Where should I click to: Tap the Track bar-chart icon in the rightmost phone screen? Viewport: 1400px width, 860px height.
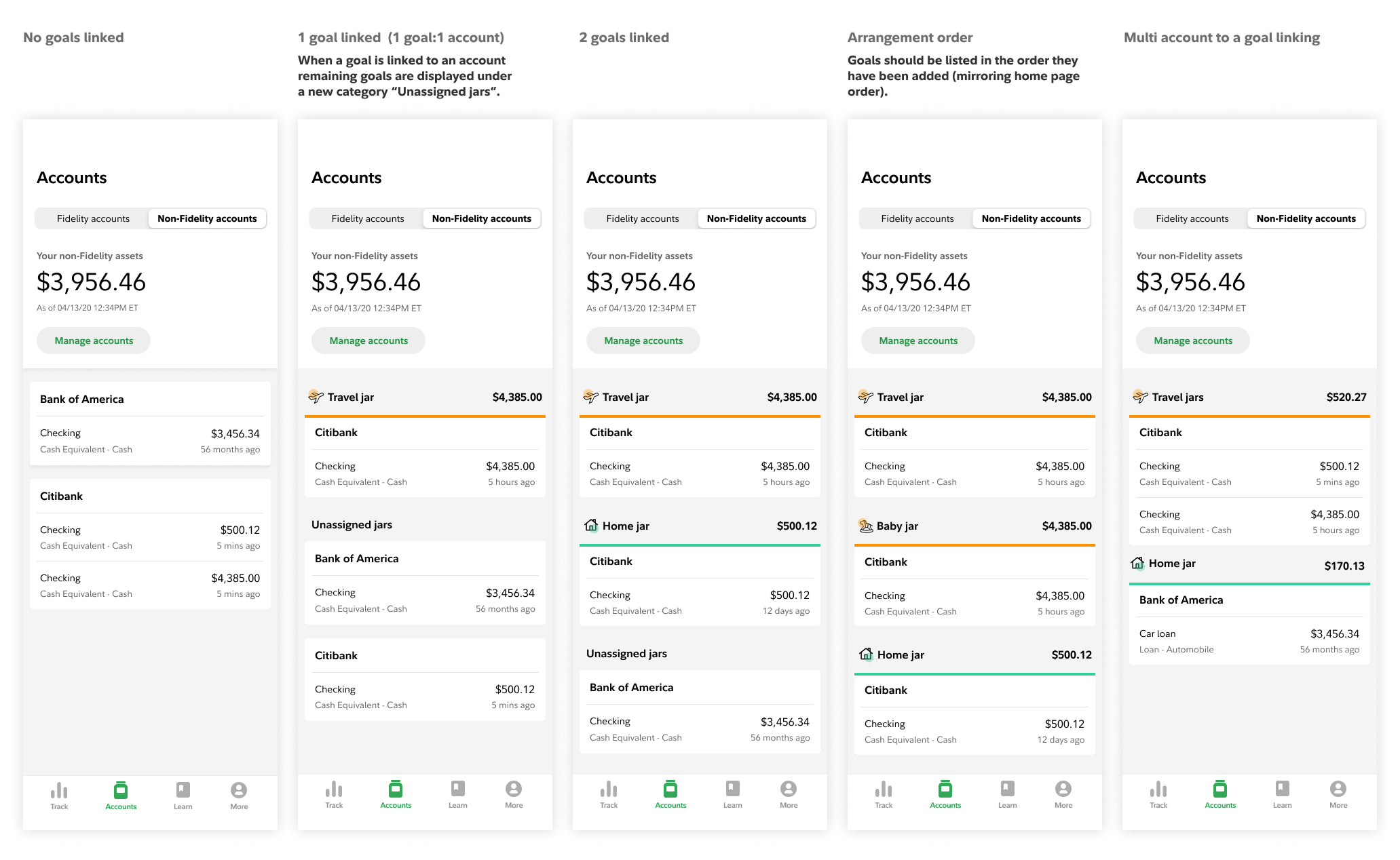(x=1158, y=789)
